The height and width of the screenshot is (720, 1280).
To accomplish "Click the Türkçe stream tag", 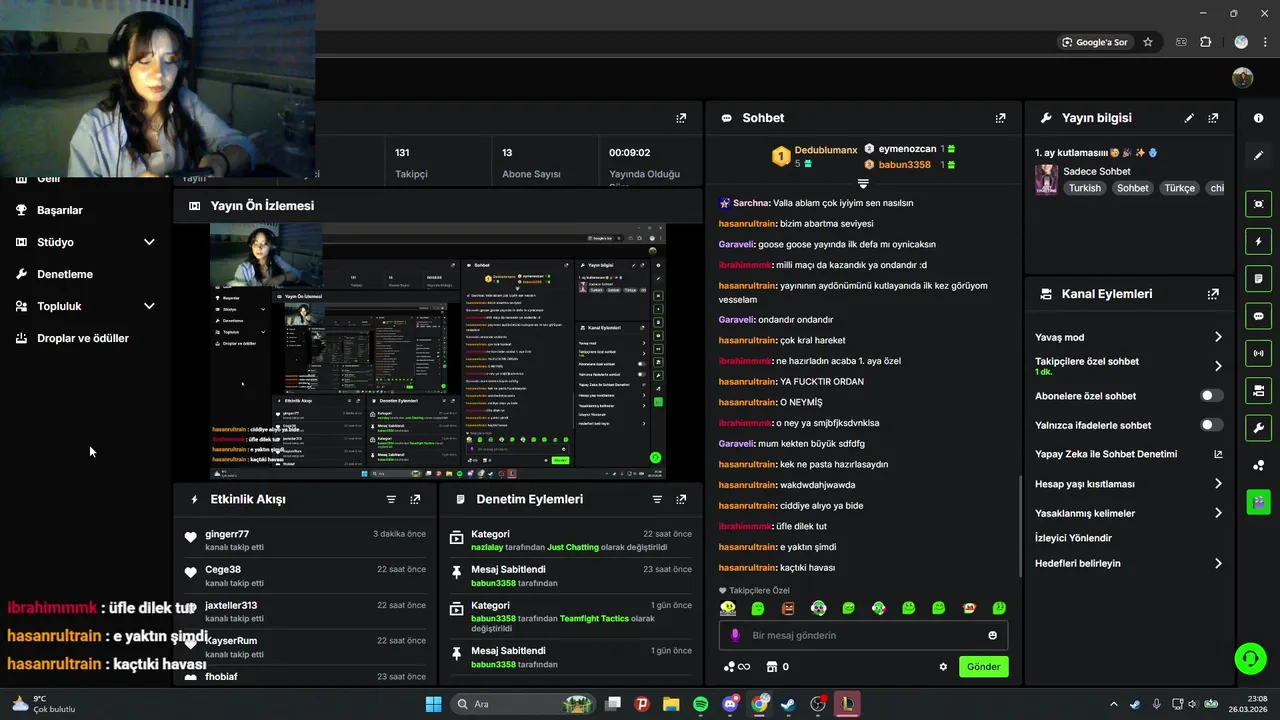I will (1179, 188).
